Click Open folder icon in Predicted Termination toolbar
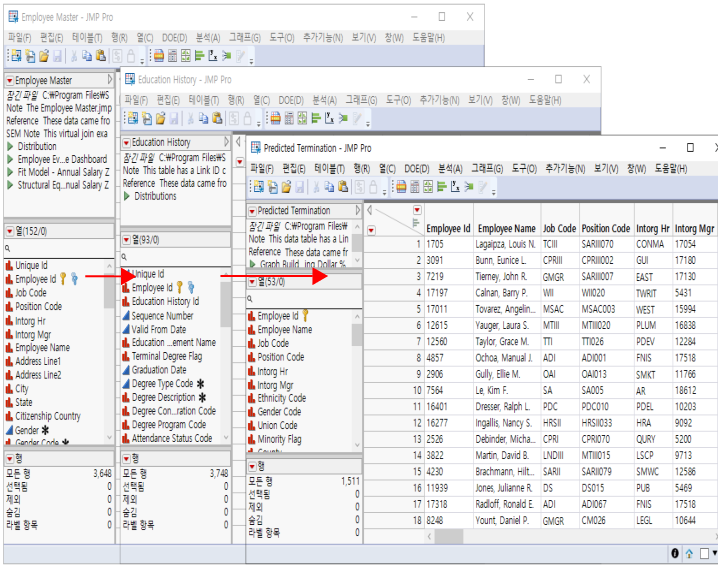This screenshot has width=720, height=567. tap(286, 187)
